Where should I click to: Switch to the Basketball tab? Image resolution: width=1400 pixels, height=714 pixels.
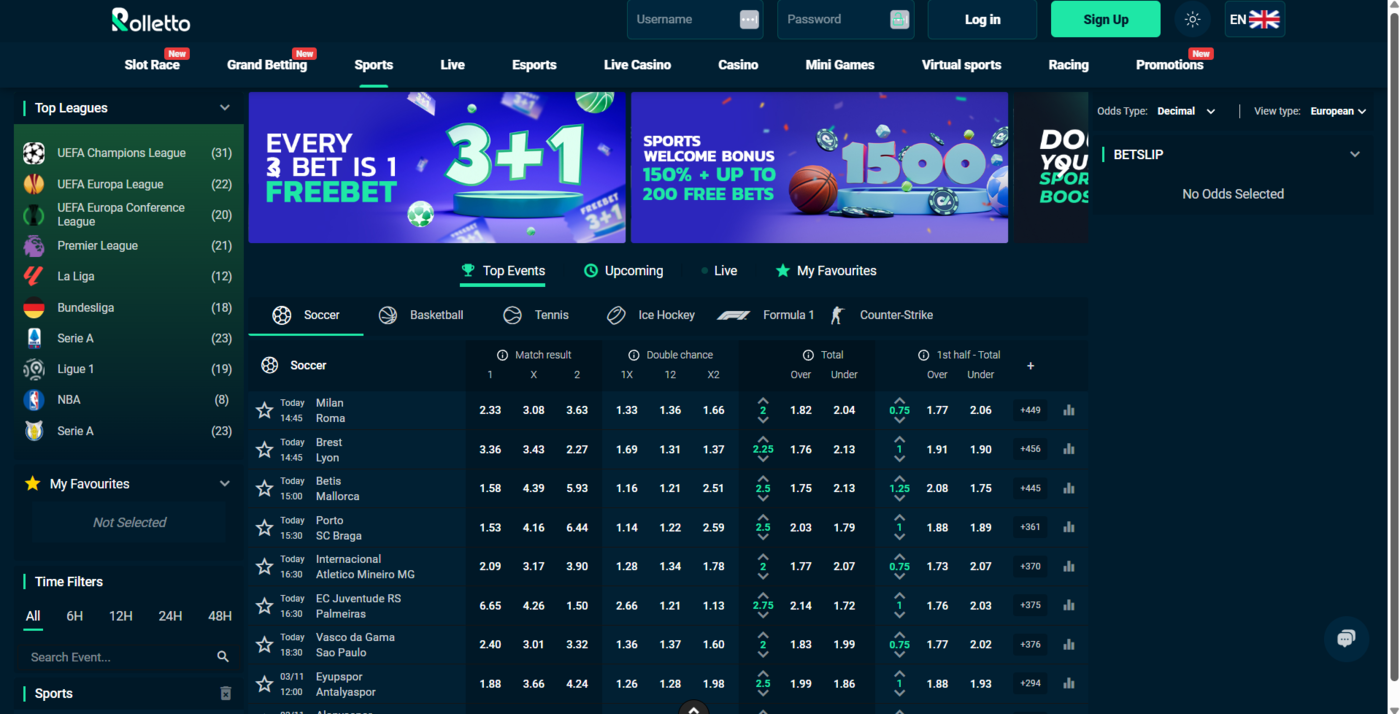tap(422, 315)
